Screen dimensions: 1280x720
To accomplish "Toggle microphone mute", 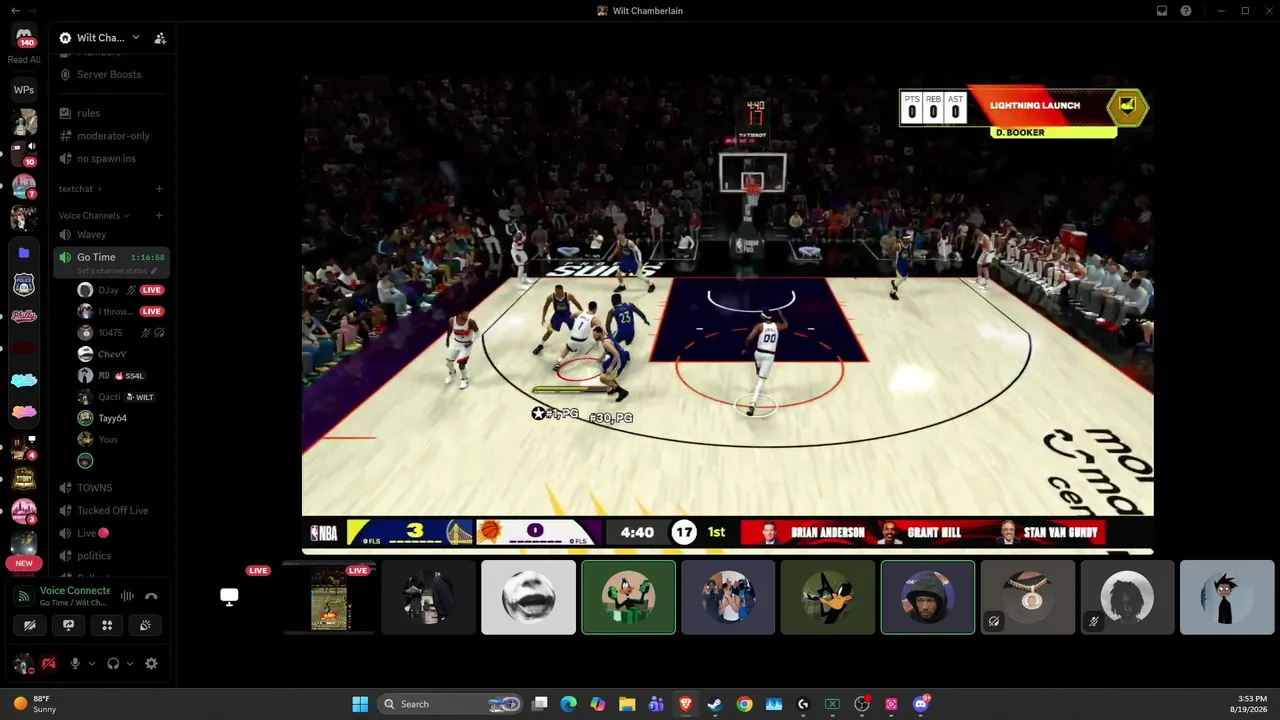I will 74,664.
